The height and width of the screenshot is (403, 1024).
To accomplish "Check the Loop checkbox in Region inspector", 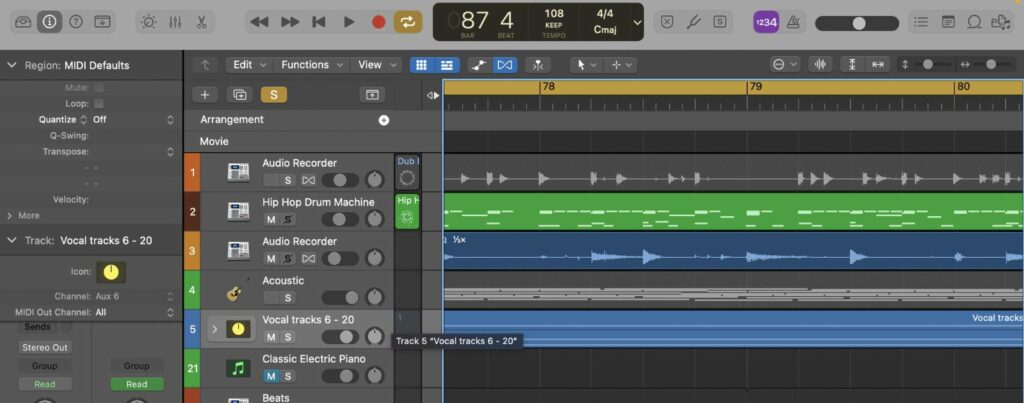I will pyautogui.click(x=99, y=103).
